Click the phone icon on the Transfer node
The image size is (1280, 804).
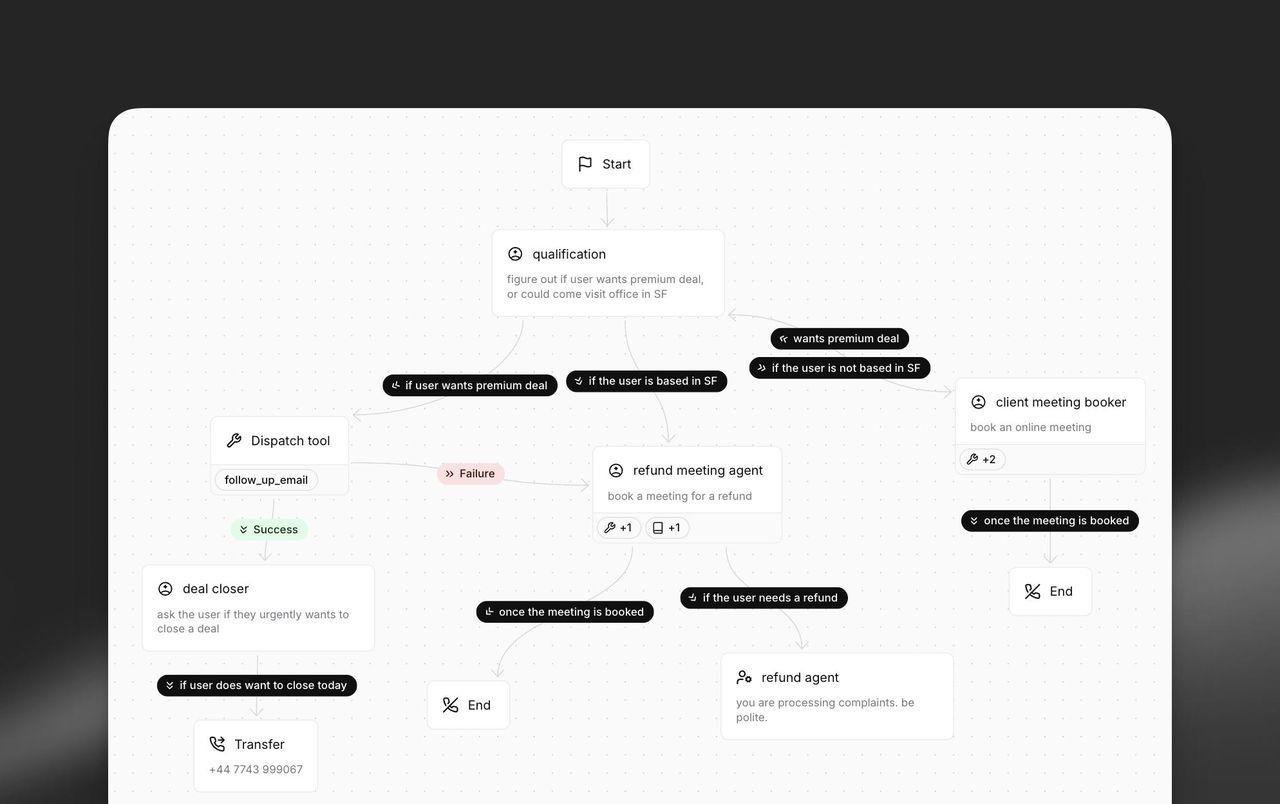216,743
